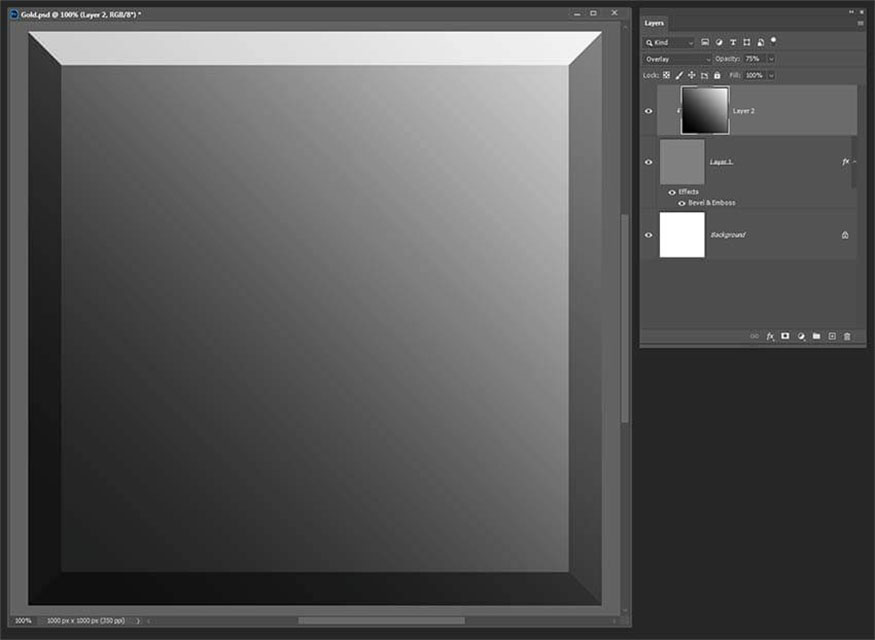Click the Gold.psd document title tab
Screen dimensions: 875x640
pyautogui.click(x=81, y=15)
